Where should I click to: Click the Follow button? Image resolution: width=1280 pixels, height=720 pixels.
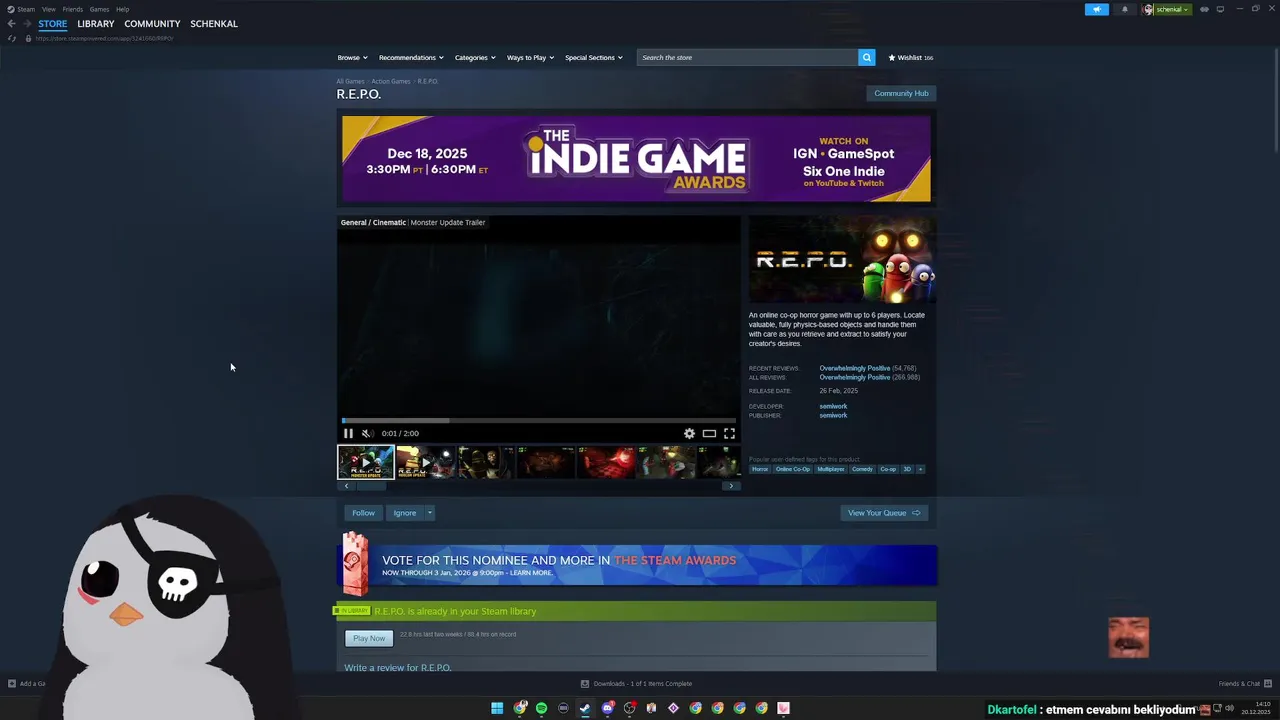363,513
